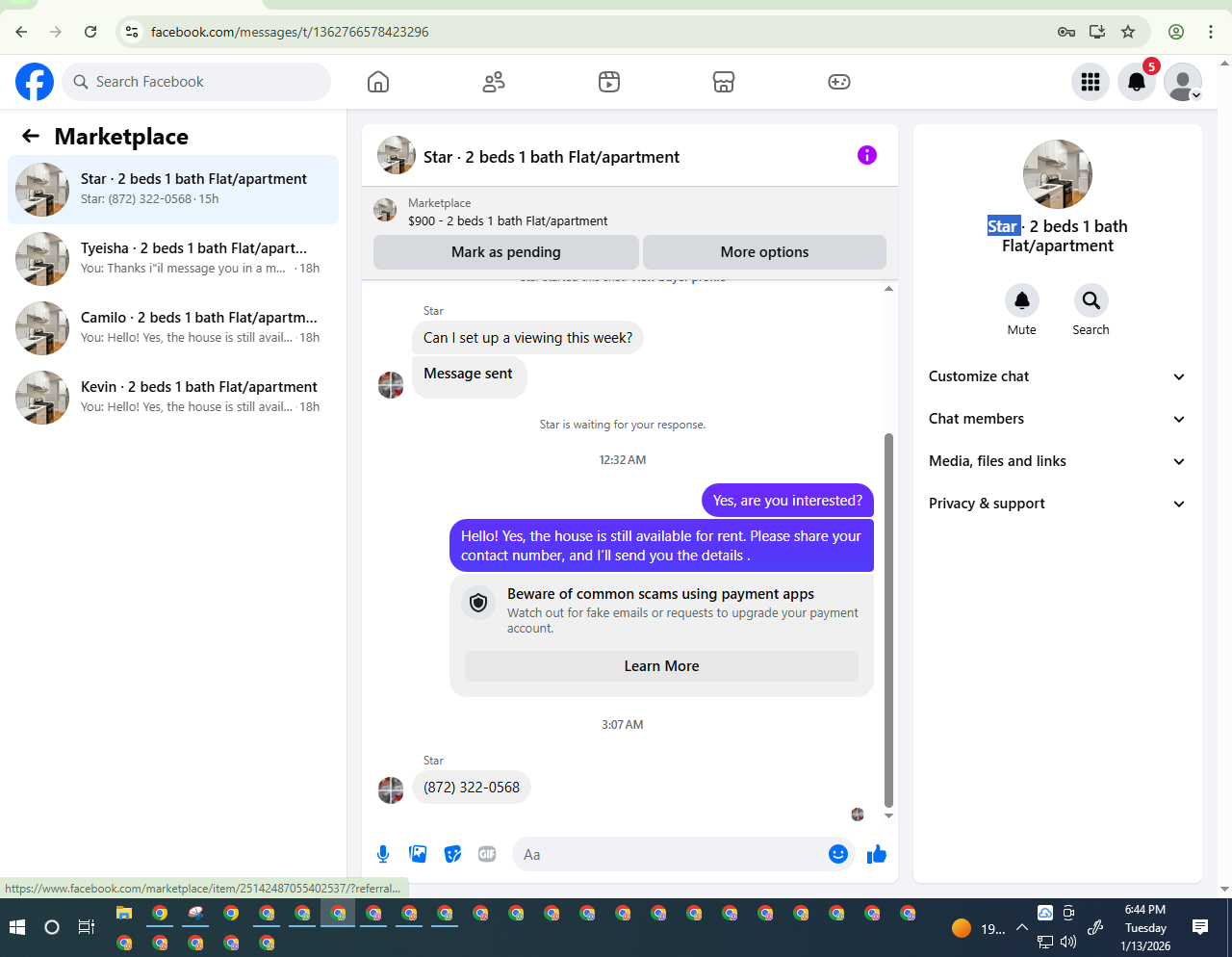Open Windows Task View icon

[87, 927]
